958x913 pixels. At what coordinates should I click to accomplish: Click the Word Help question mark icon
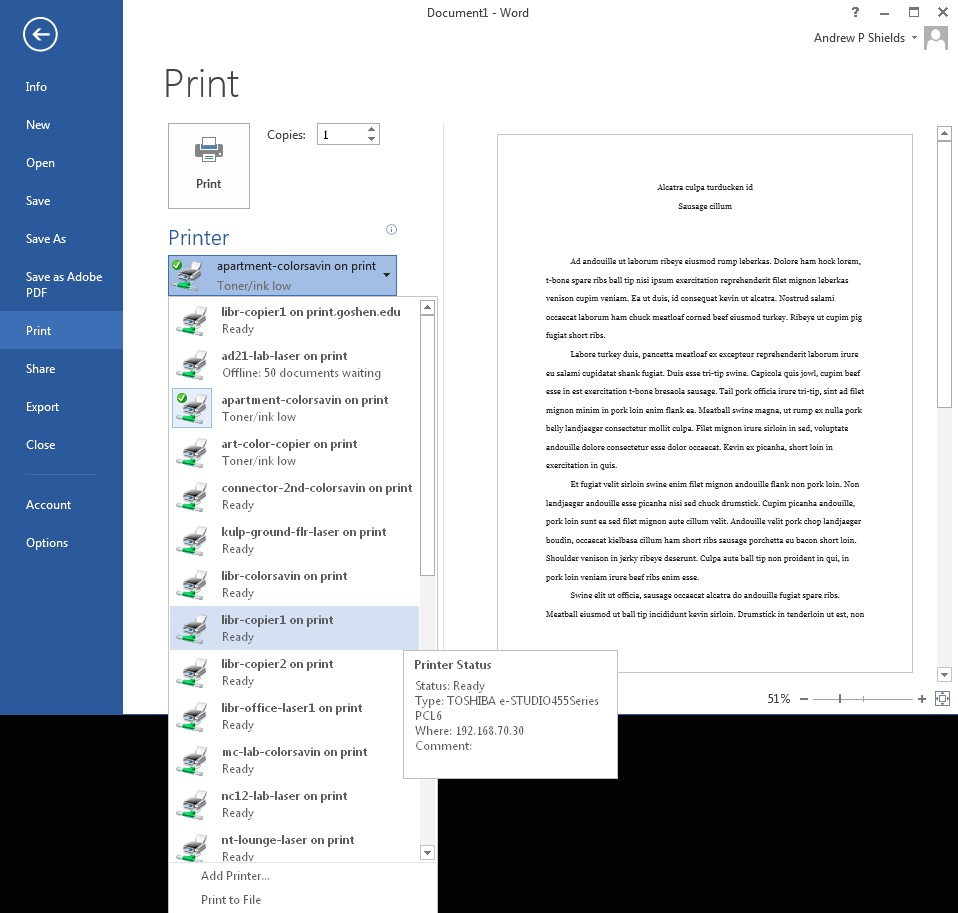tap(856, 13)
